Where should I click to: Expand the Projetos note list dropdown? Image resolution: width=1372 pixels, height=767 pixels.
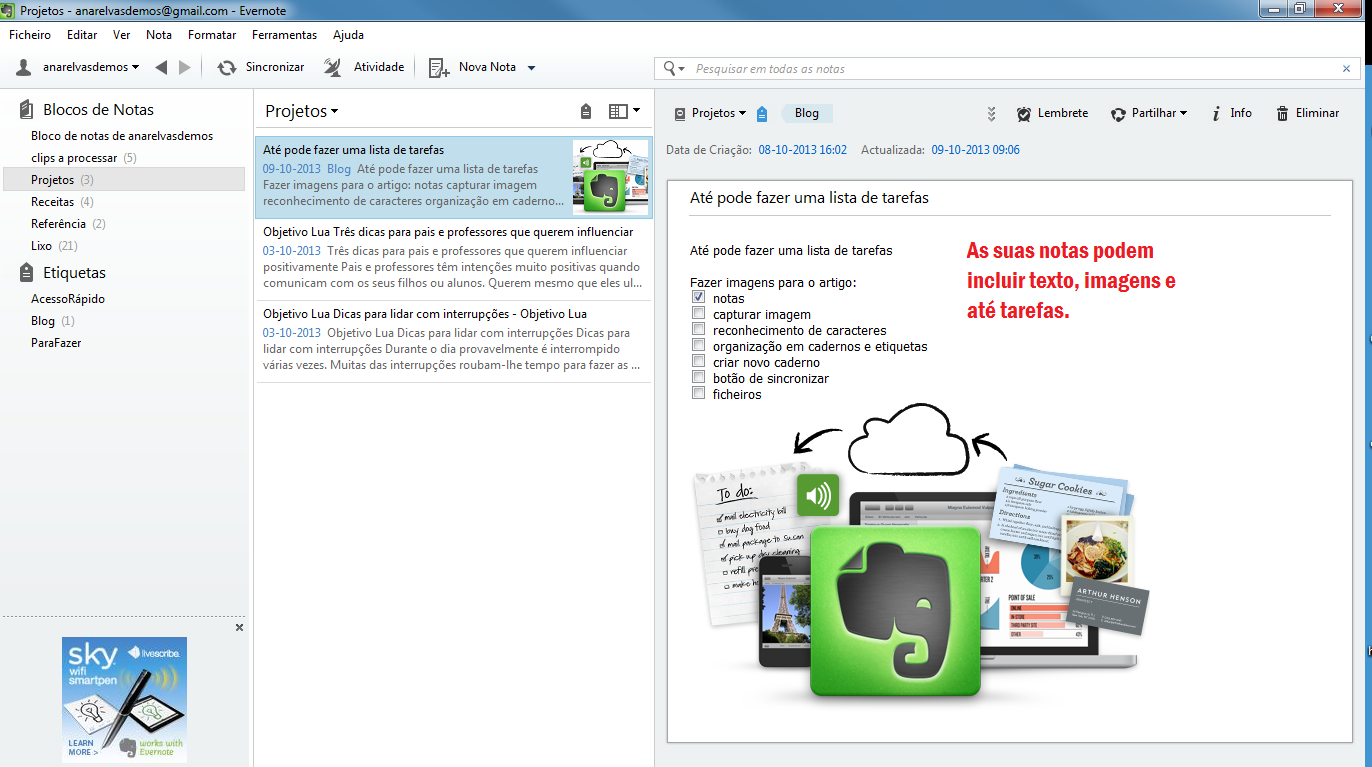point(334,112)
